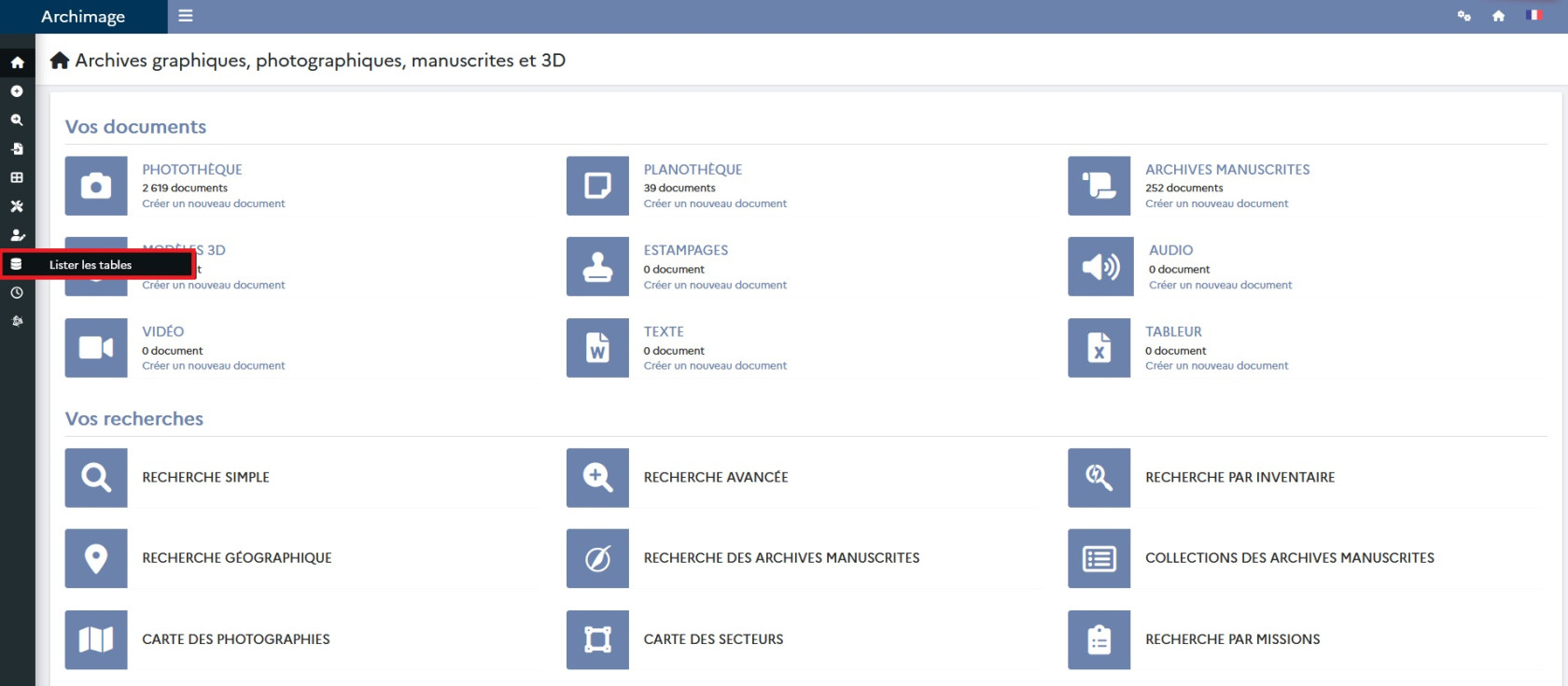The image size is (1568, 686).
Task: Click the '2 619 documents' count text
Action: [185, 188]
